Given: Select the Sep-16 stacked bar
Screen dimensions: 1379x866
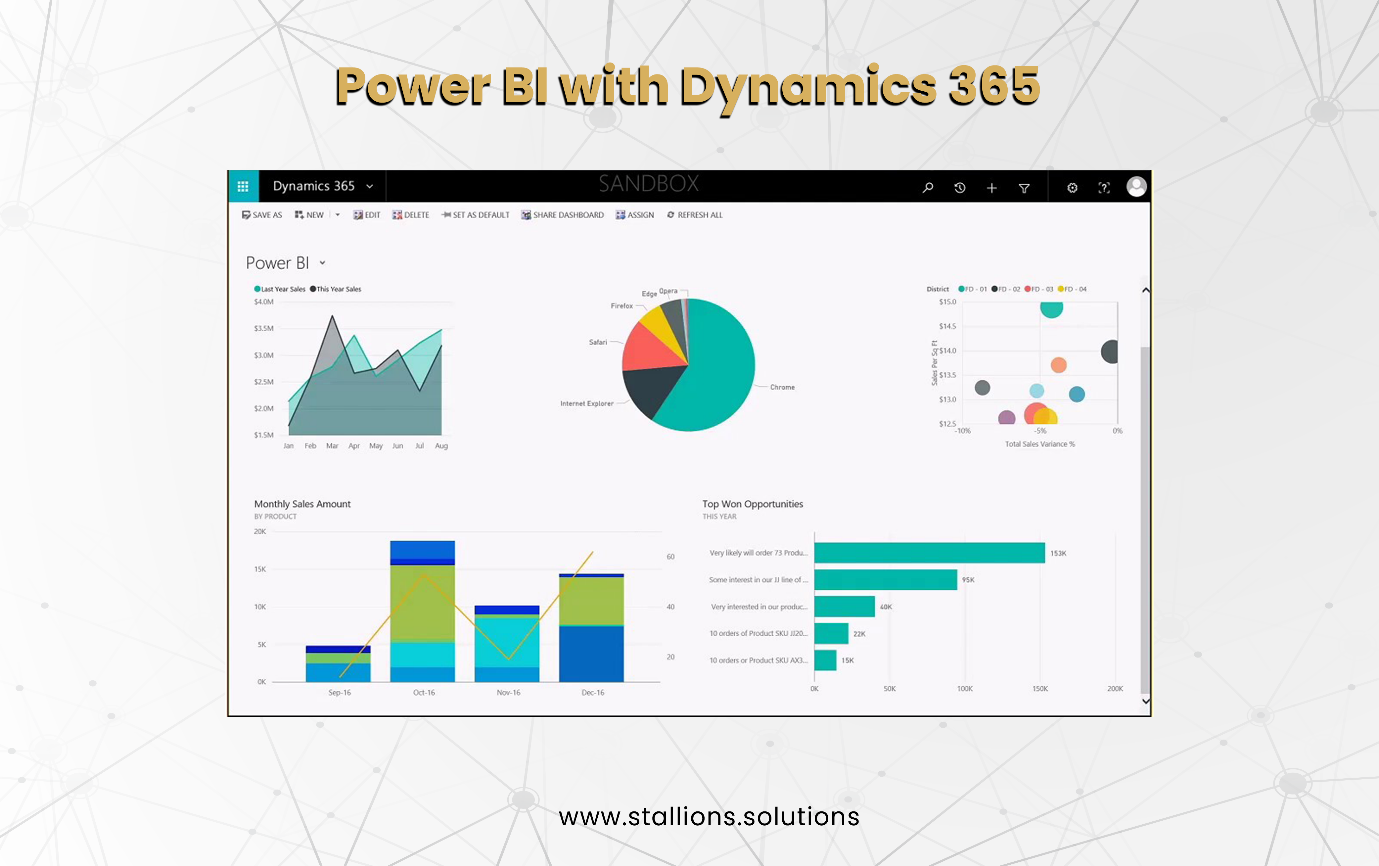Looking at the screenshot, I should coord(338,664).
